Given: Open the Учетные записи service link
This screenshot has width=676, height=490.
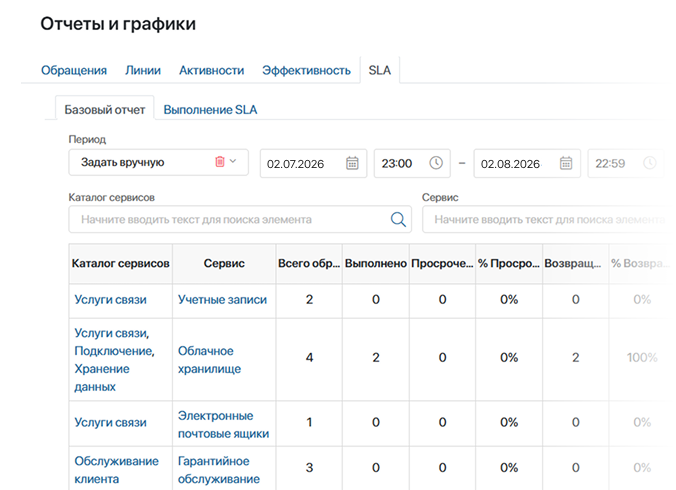Looking at the screenshot, I should [x=222, y=300].
